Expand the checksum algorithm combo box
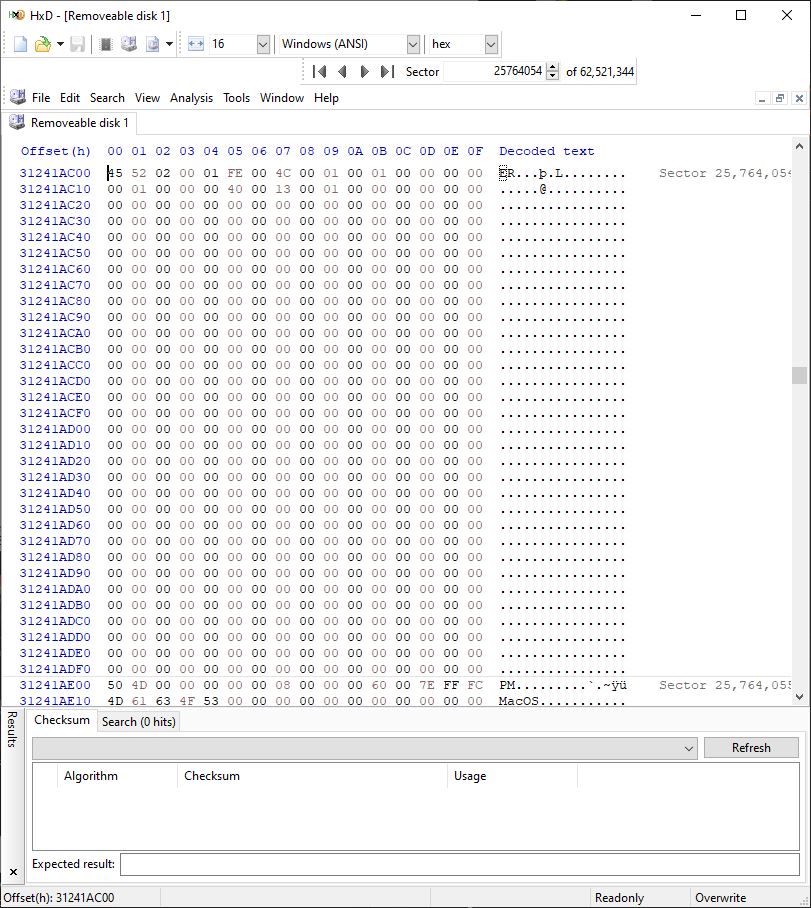 688,748
